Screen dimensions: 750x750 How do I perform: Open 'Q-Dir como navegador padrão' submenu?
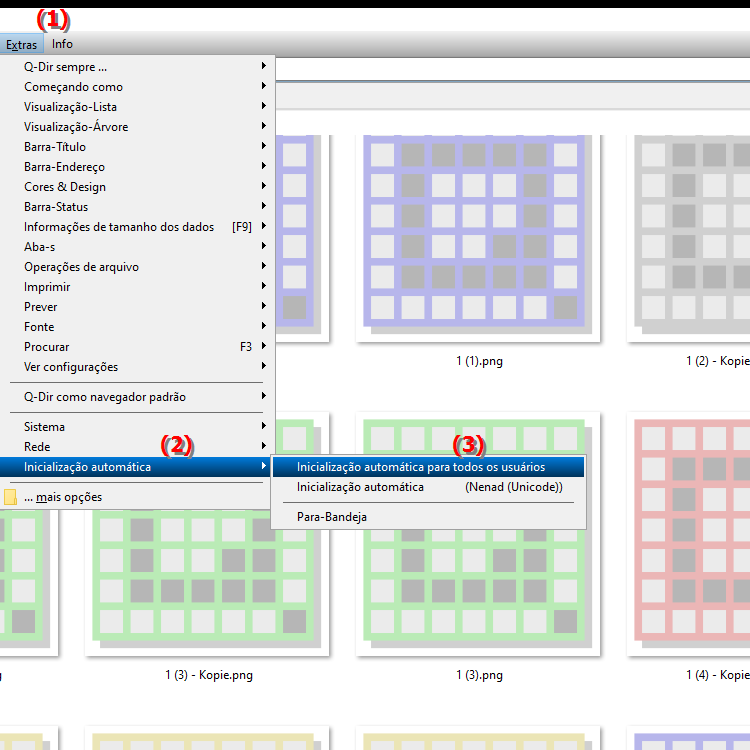pyautogui.click(x=137, y=397)
